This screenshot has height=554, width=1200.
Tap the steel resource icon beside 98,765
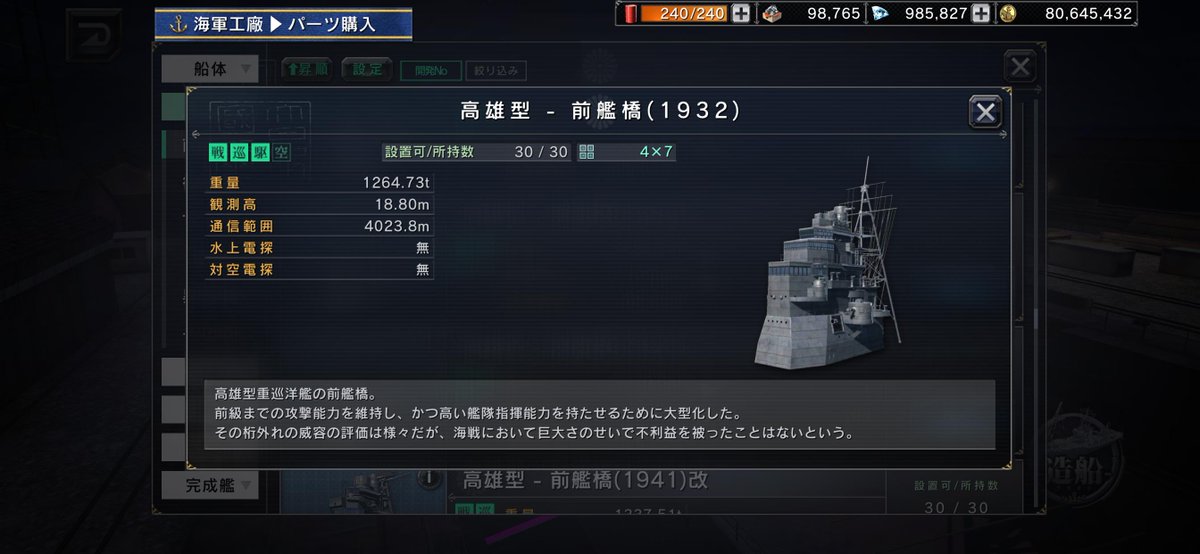click(x=771, y=13)
